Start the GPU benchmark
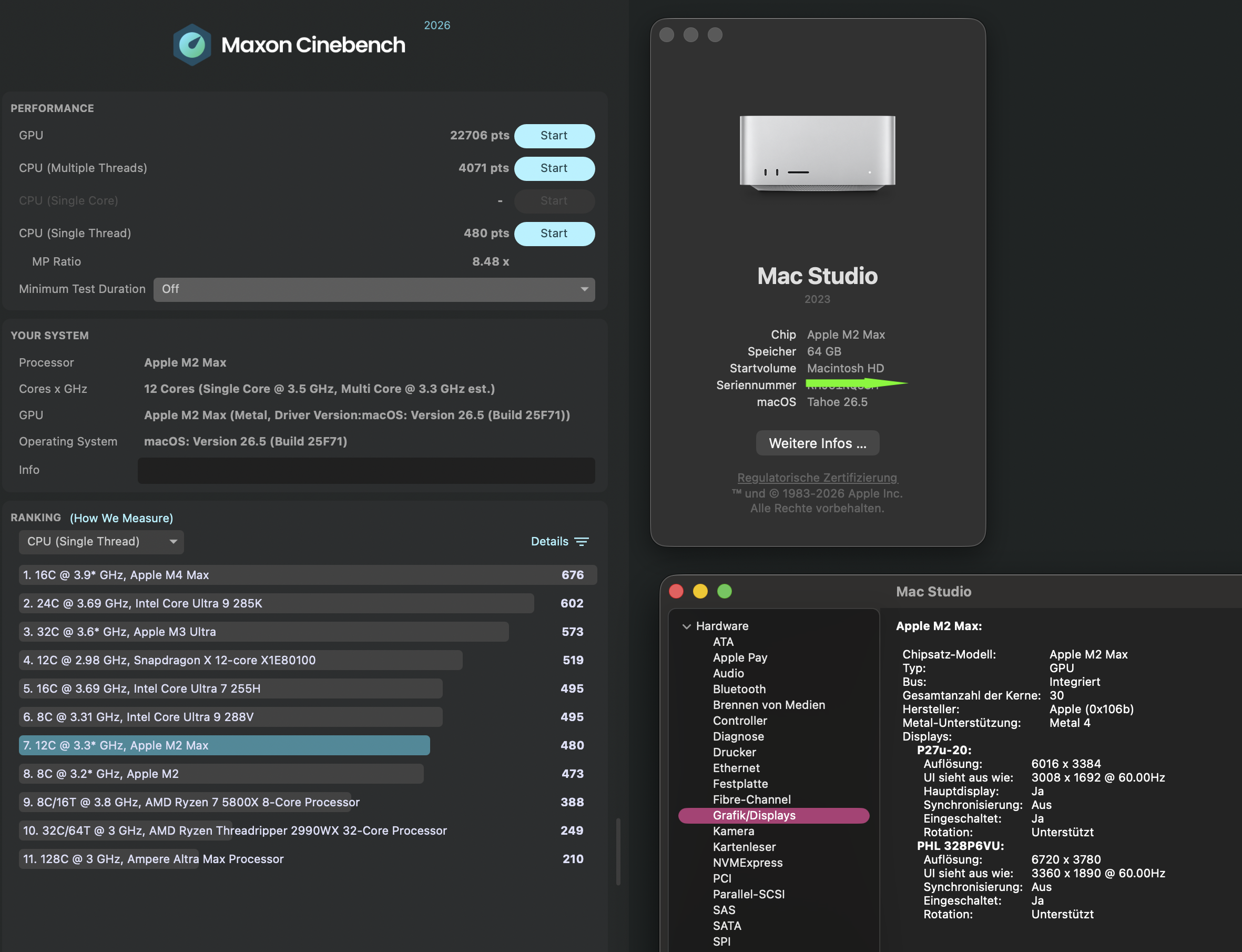 [554, 135]
